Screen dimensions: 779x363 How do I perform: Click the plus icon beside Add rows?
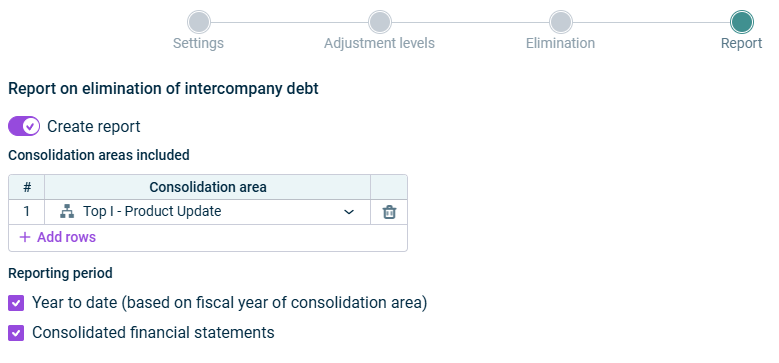[24, 237]
